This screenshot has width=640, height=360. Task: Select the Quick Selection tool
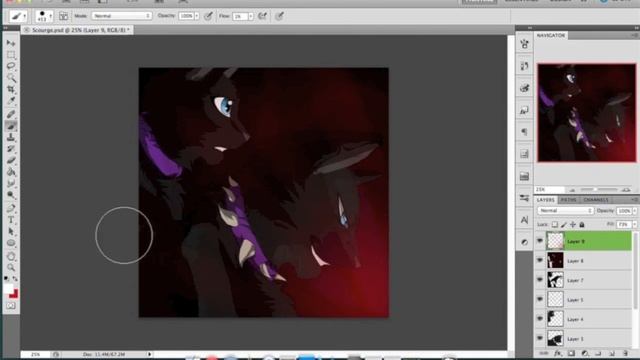11,77
